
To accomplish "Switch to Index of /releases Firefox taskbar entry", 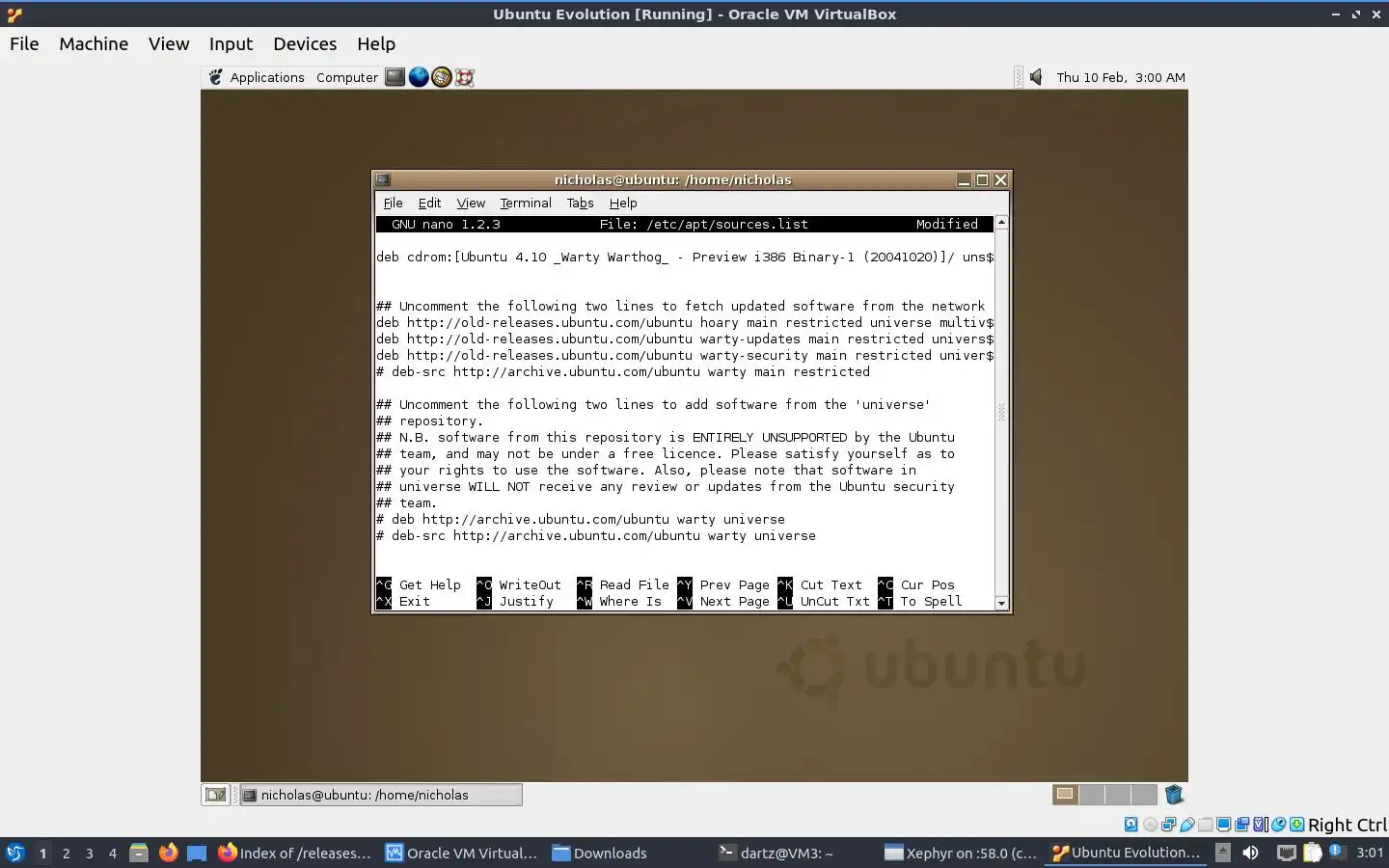I will (x=294, y=853).
